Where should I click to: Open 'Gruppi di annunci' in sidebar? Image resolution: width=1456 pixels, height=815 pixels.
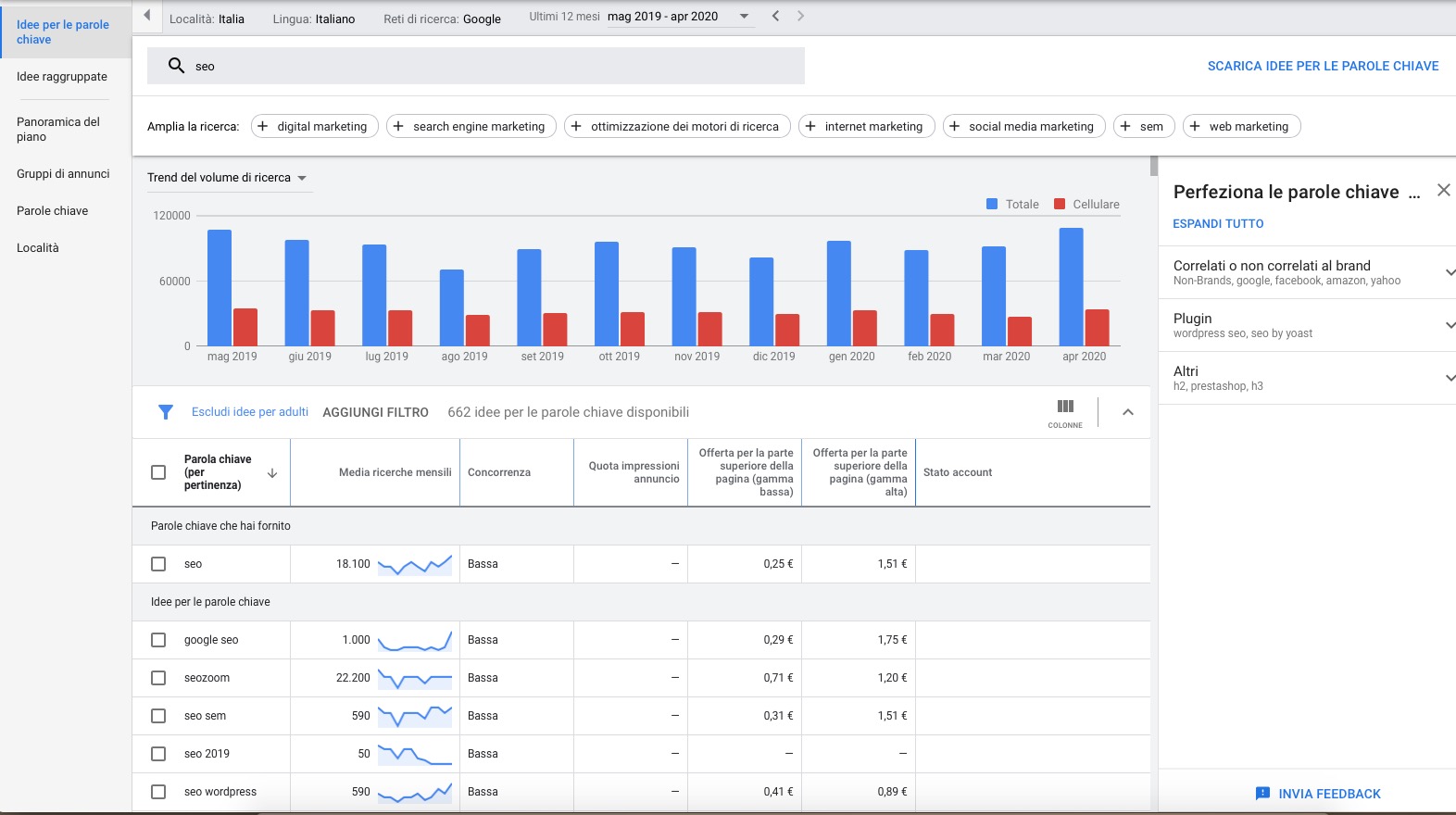(63, 173)
